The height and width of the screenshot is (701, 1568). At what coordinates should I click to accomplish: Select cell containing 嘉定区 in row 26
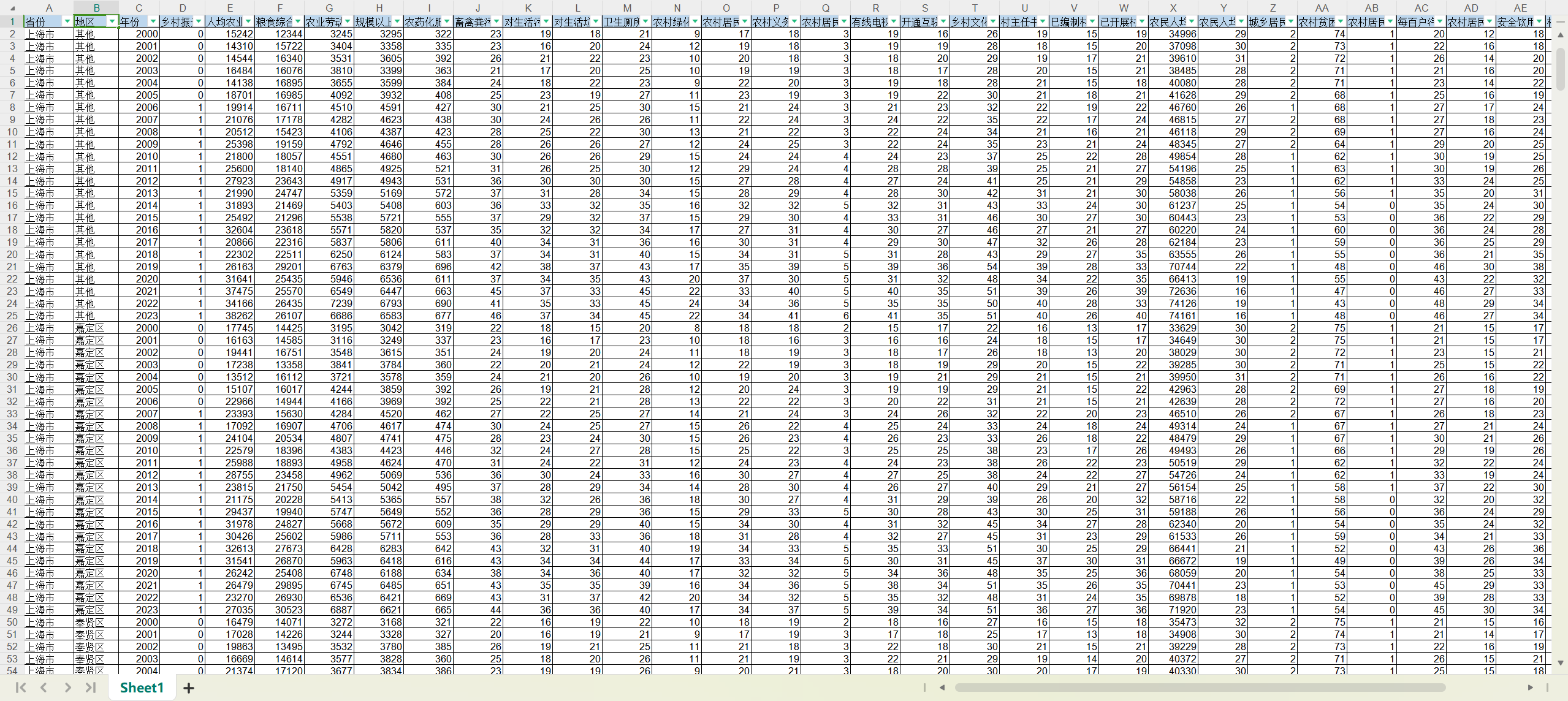96,328
